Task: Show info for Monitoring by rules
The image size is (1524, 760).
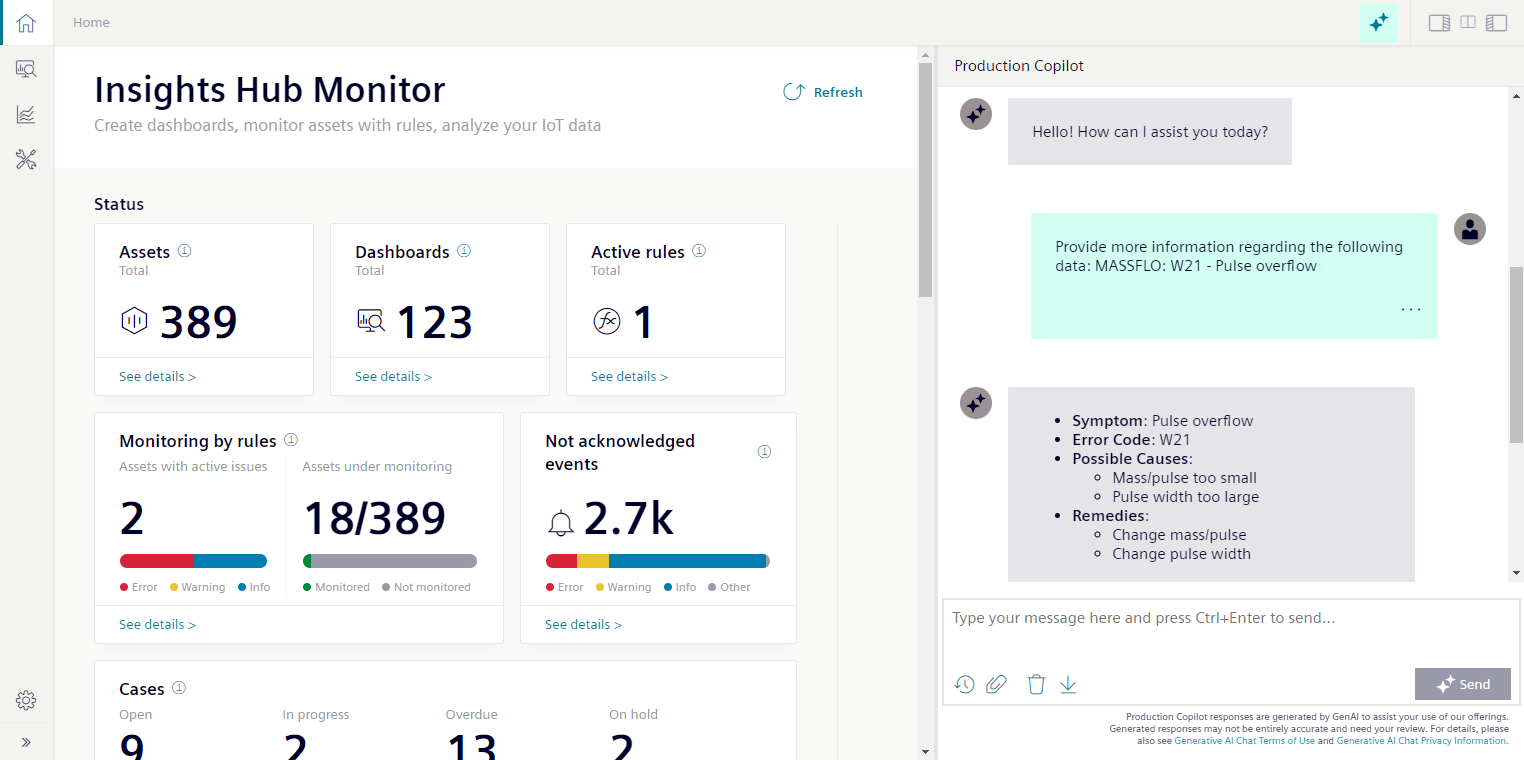Action: 291,440
